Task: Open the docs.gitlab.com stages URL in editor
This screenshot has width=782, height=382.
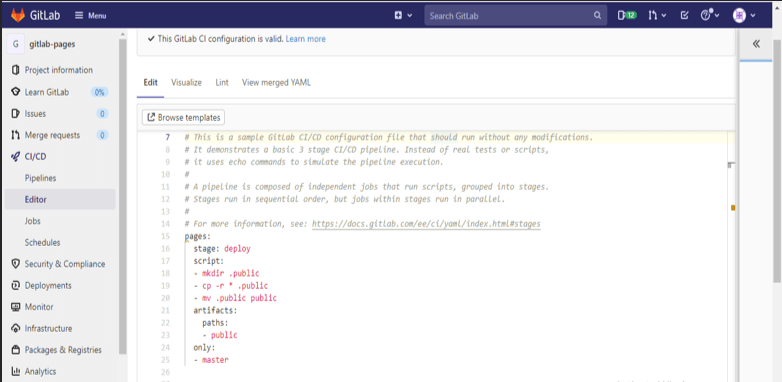Action: coord(426,224)
